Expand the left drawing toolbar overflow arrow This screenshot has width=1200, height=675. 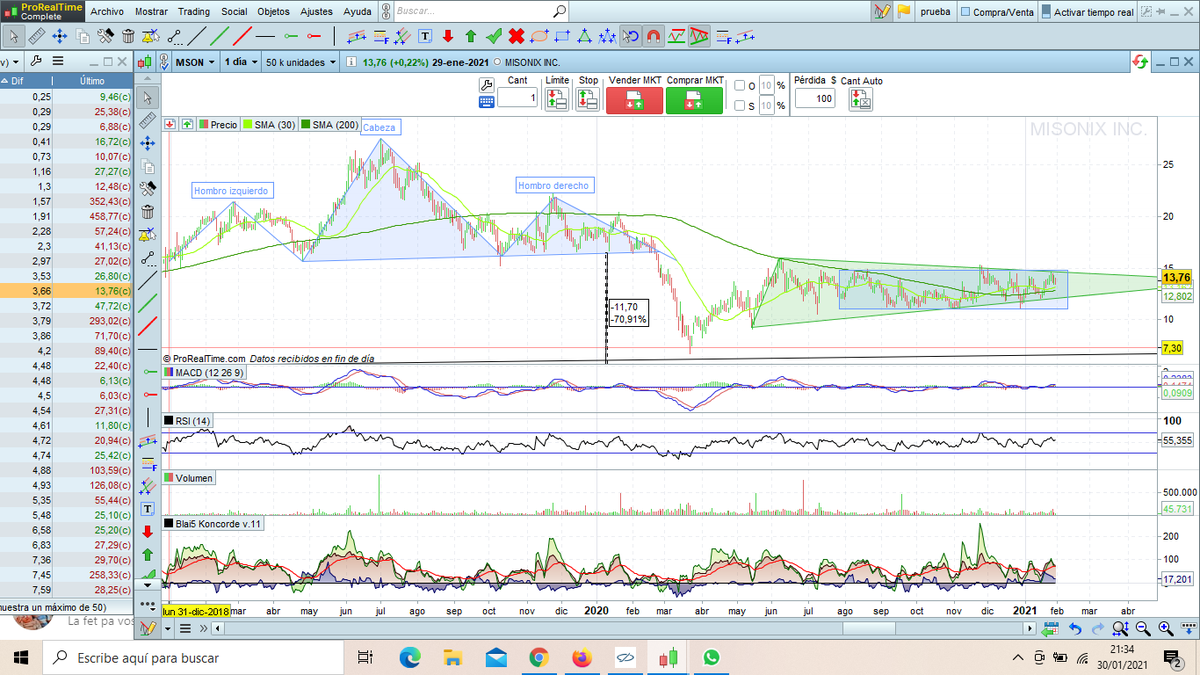[x=148, y=584]
